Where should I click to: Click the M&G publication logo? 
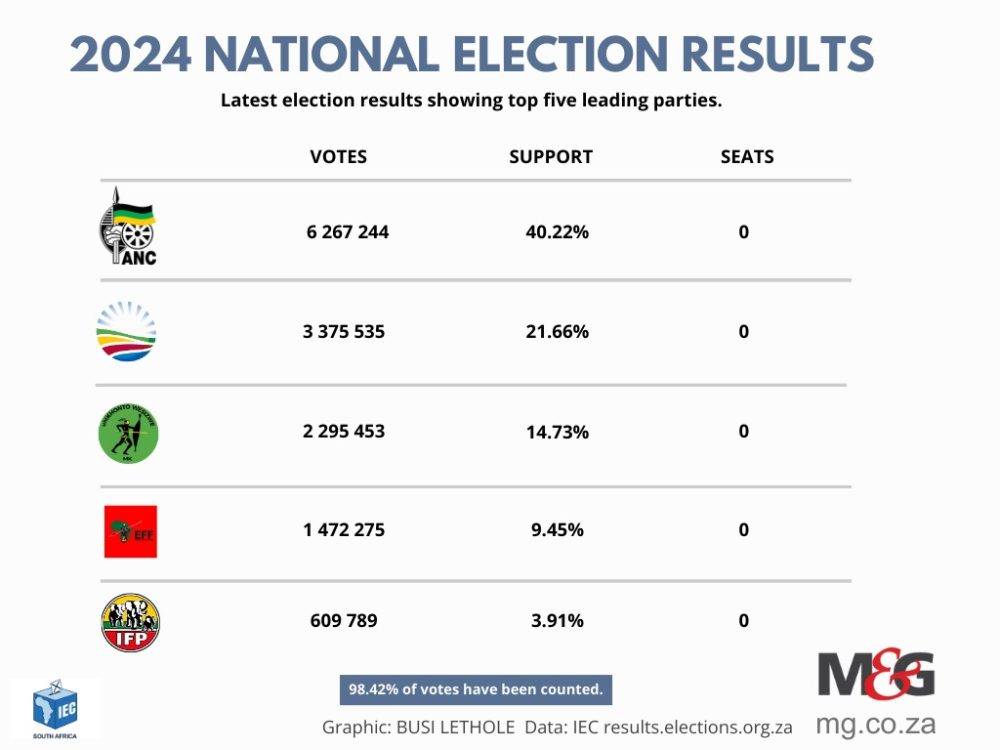pyautogui.click(x=876, y=676)
